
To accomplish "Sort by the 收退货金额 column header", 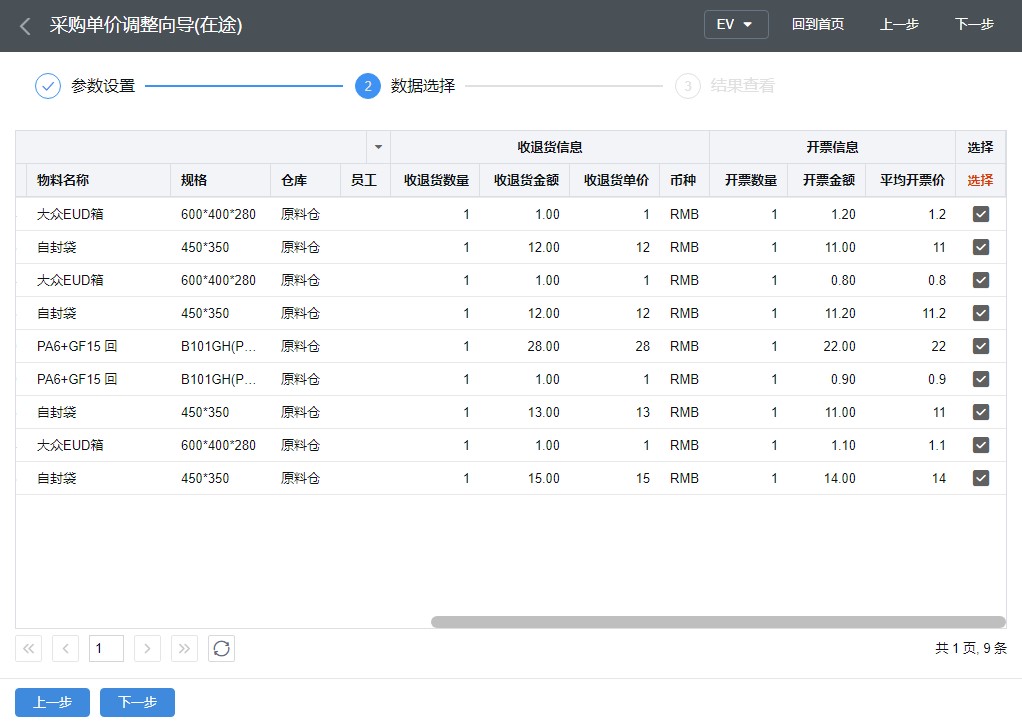I will 525,181.
